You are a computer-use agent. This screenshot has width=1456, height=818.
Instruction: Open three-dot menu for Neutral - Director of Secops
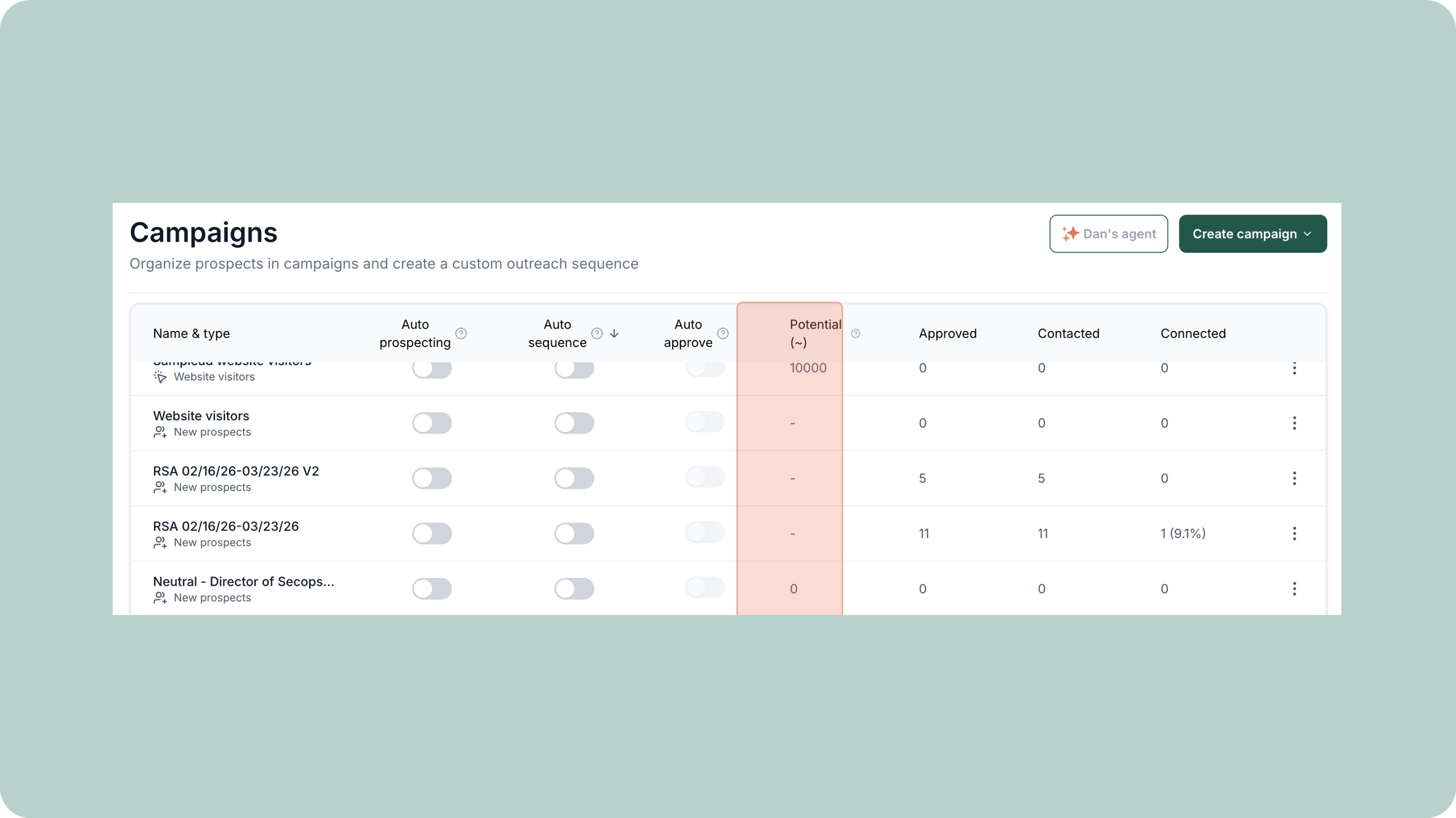[x=1294, y=589]
